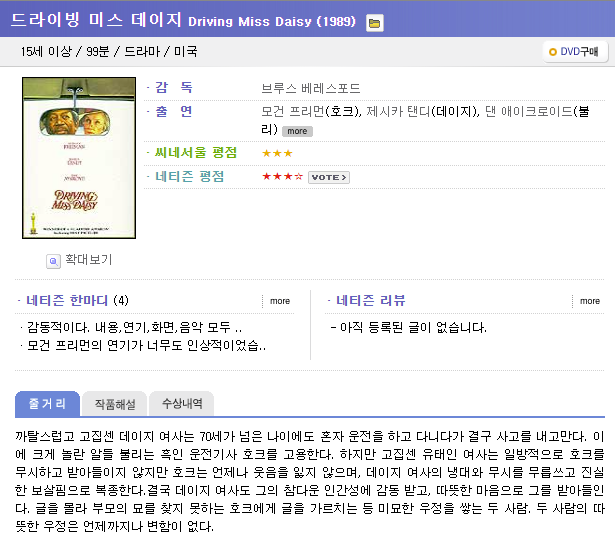Click the VOTE button for 네티즌 평점
This screenshot has height=544, width=615.
[328, 177]
